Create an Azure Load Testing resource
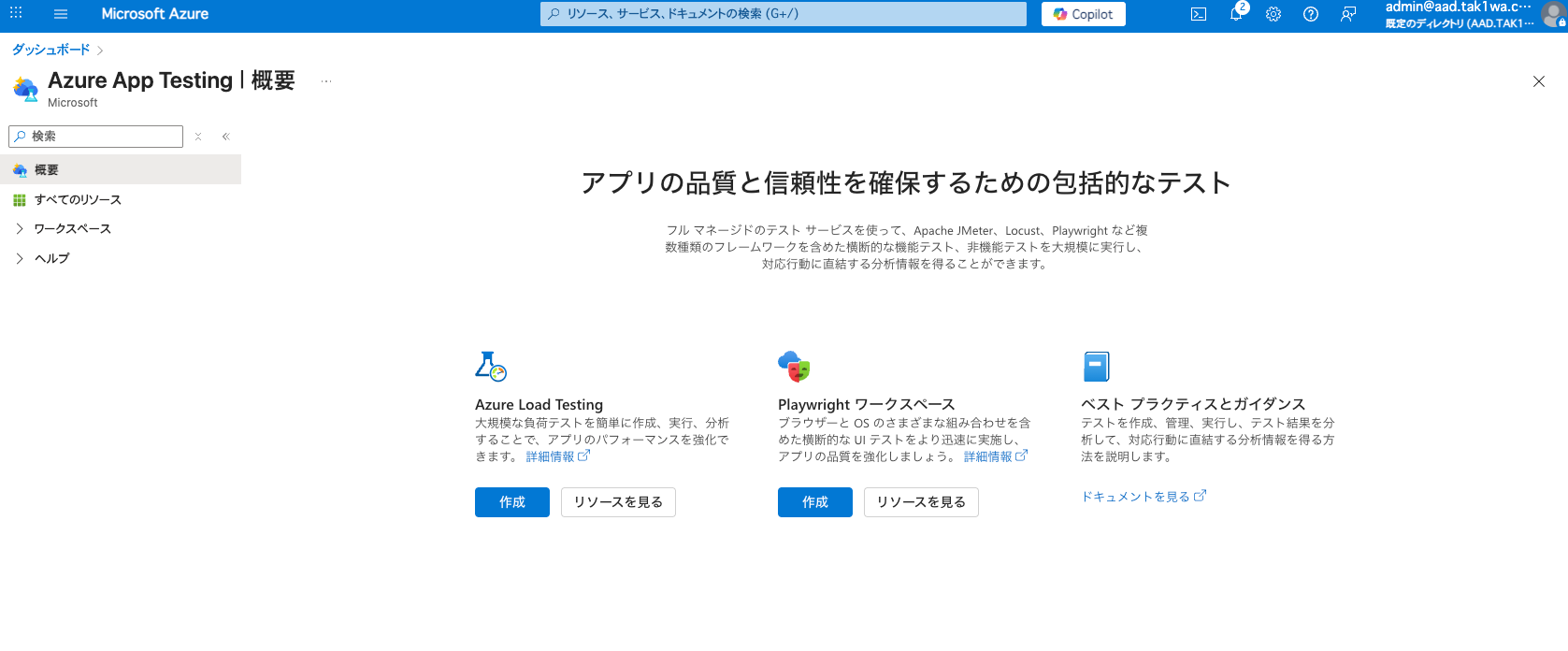Viewport: 1568px width, 651px height. click(512, 502)
